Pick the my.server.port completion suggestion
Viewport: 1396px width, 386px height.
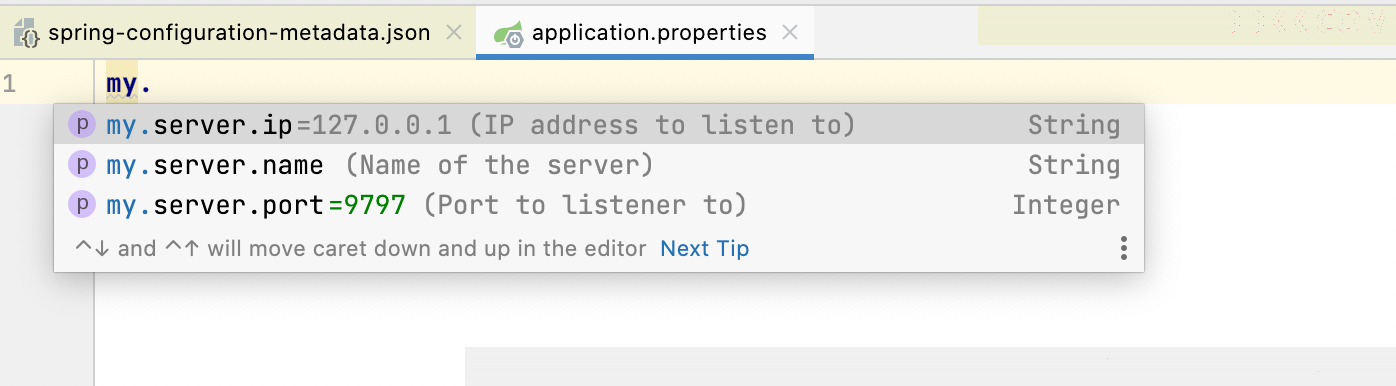[598, 205]
